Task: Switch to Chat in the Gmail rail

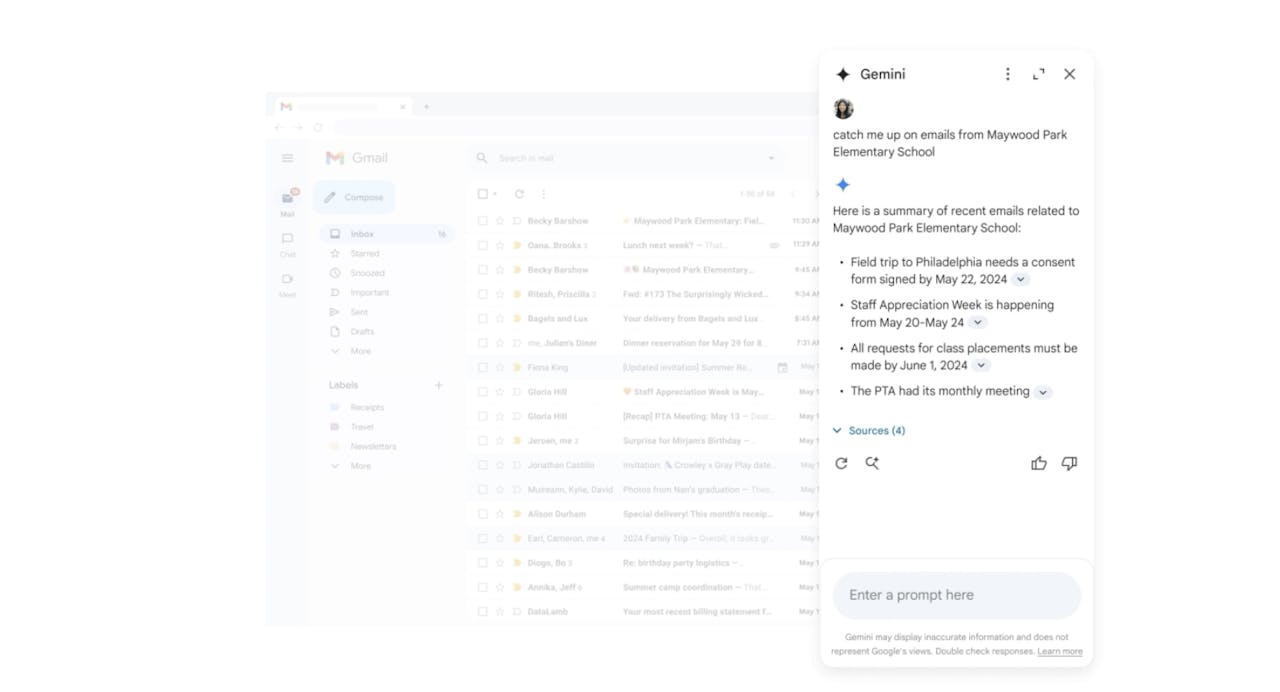Action: (287, 244)
